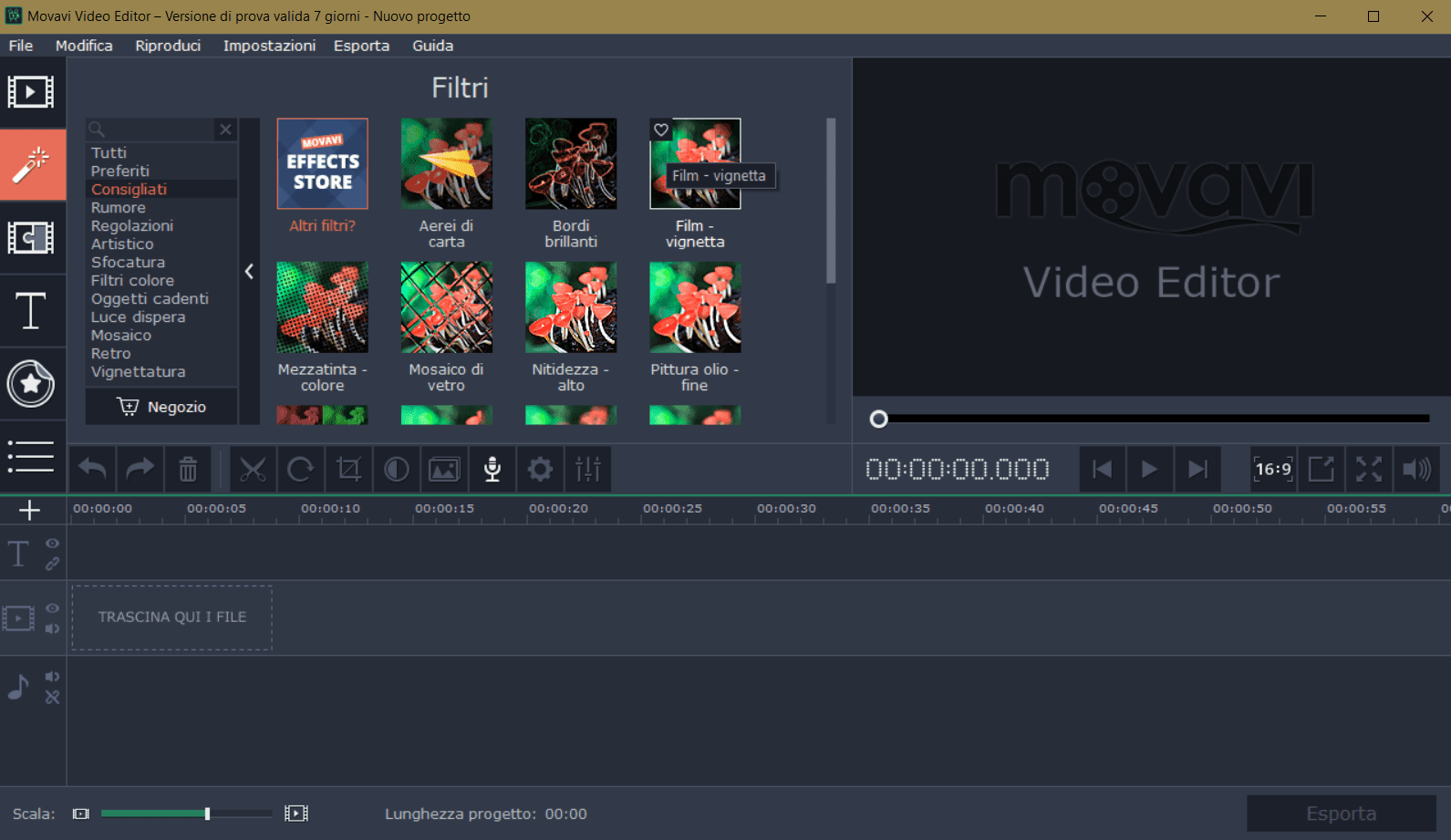Select the Sfocatura filter category
Image resolution: width=1451 pixels, height=840 pixels.
pos(128,263)
